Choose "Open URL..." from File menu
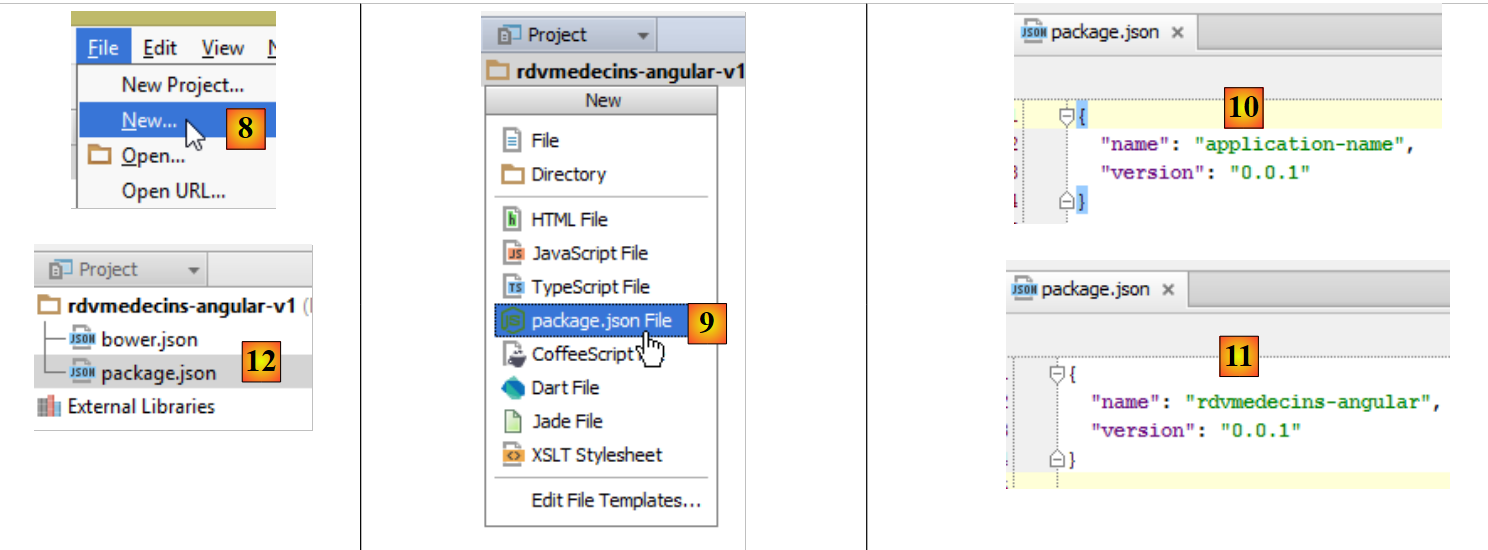 pos(173,190)
